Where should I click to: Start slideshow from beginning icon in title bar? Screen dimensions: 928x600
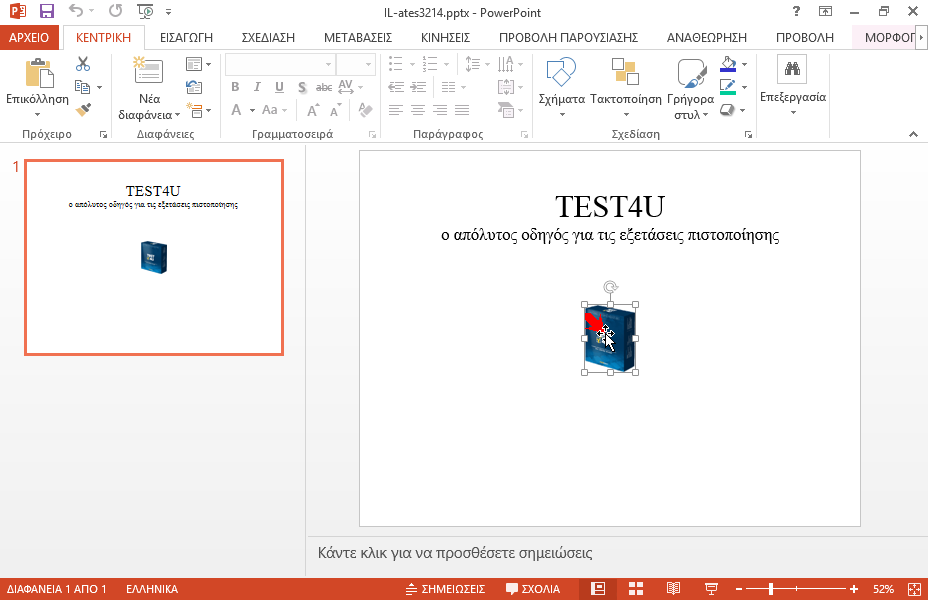click(x=145, y=11)
